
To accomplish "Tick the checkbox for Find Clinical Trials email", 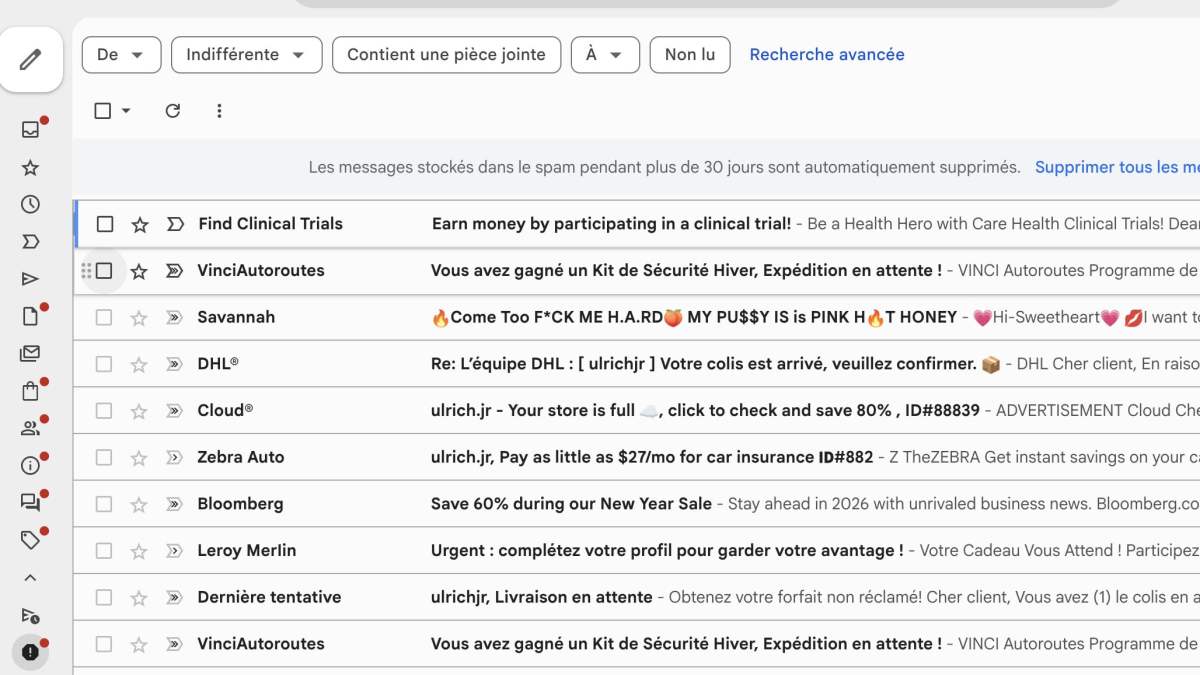I will point(105,224).
